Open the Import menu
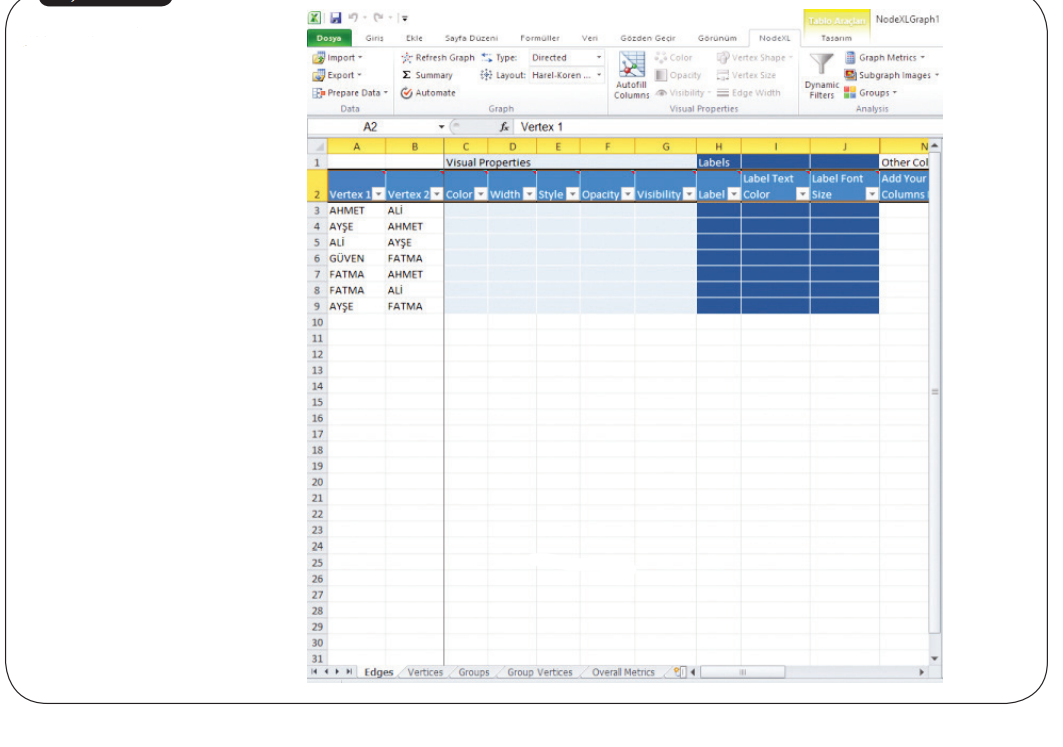 pyautogui.click(x=337, y=58)
